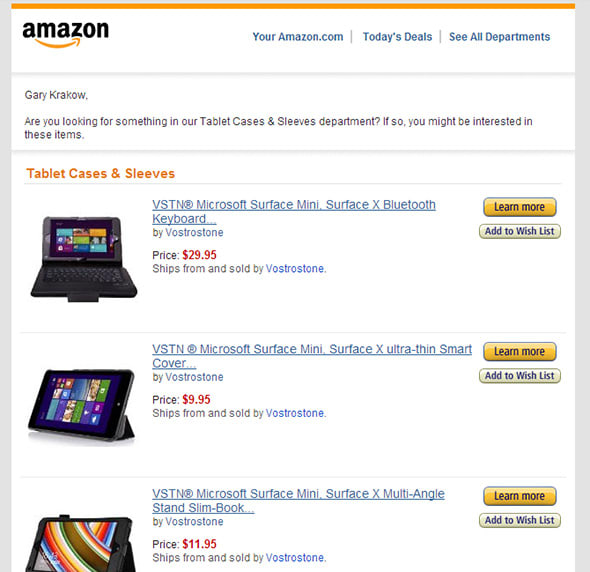Click Learn more for Multi-Angle Stand case
Image resolution: width=590 pixels, height=572 pixels.
(519, 496)
